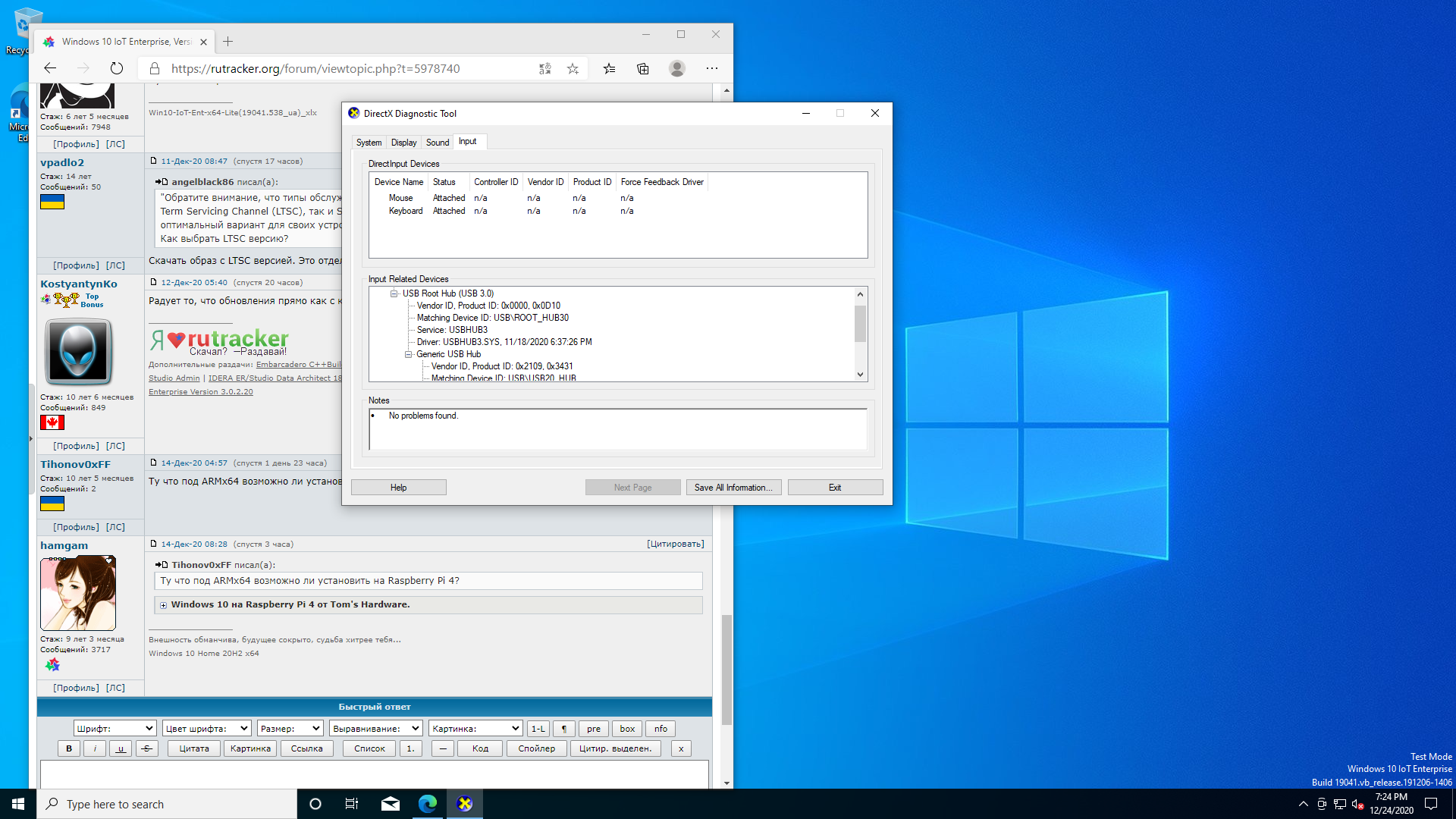Go back in Edge browser
The image size is (1456, 819).
(50, 68)
